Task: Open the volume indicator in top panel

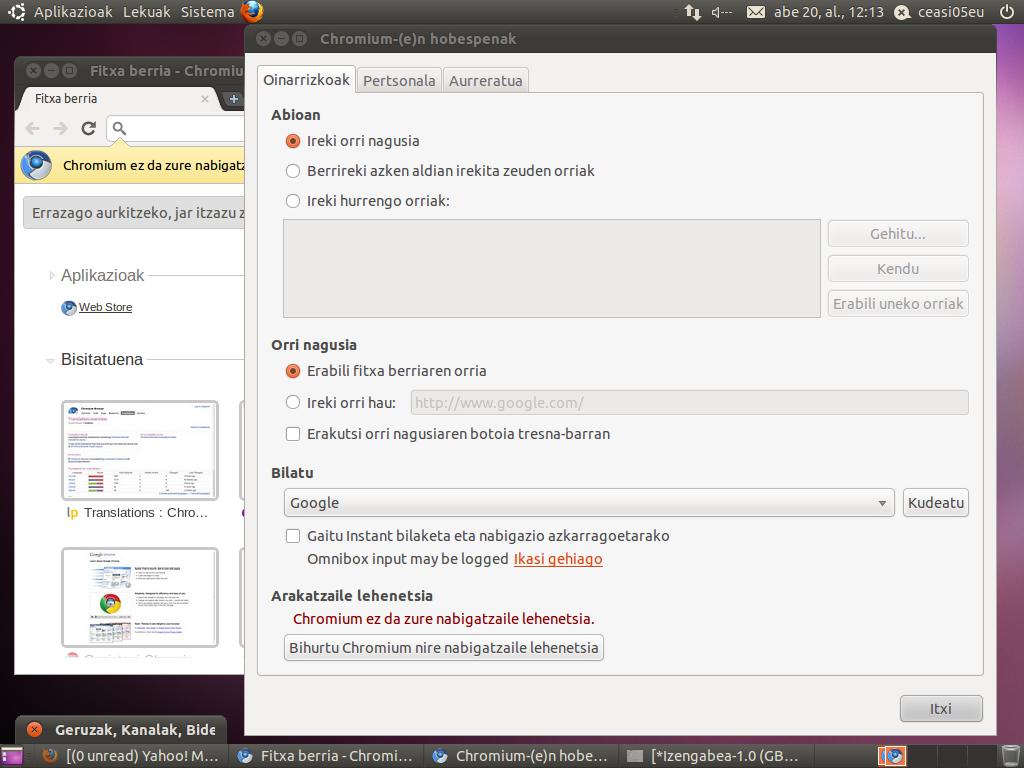Action: coord(721,12)
